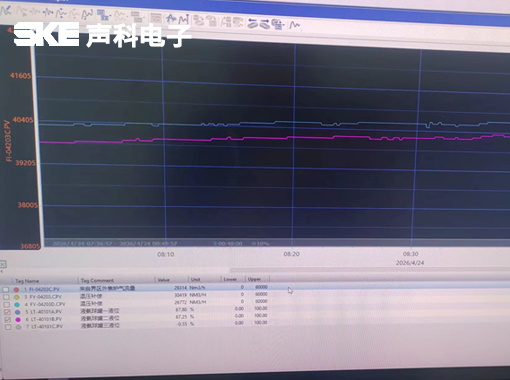The width and height of the screenshot is (510, 380).
Task: Open dropdown arrow left of the last wave icon
Action: click(x=283, y=25)
